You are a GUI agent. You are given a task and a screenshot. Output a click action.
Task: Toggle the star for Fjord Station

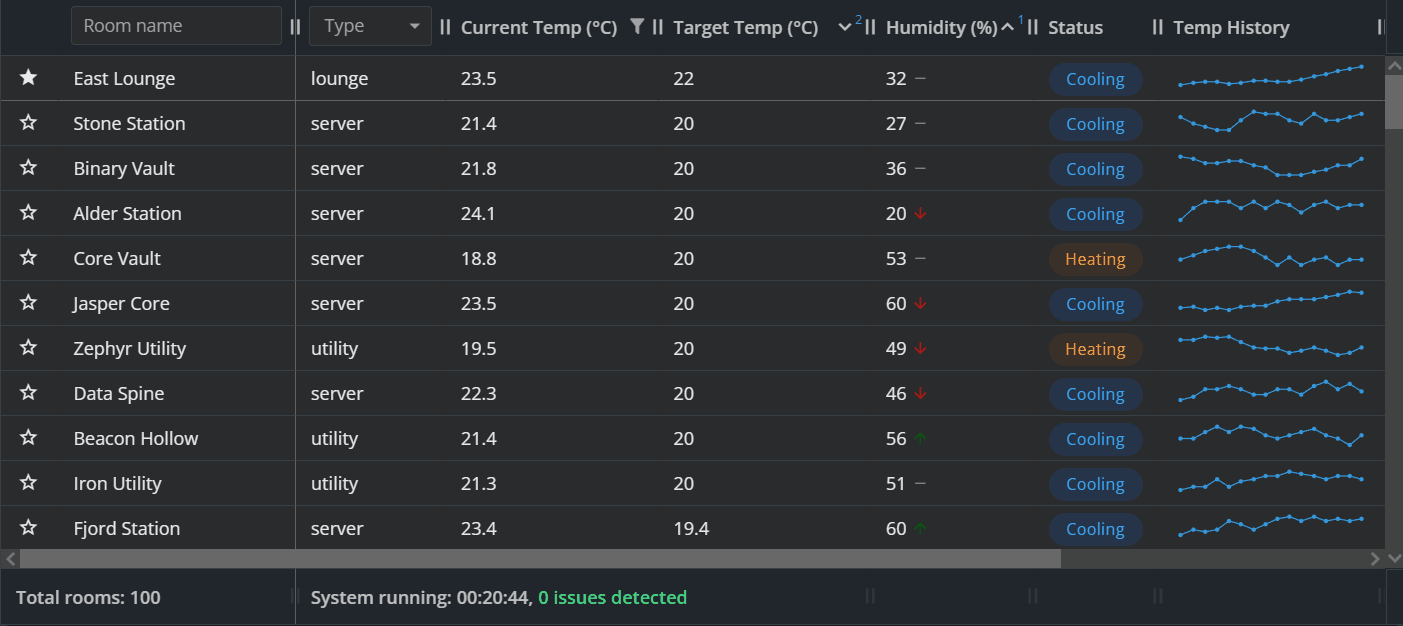tap(28, 528)
